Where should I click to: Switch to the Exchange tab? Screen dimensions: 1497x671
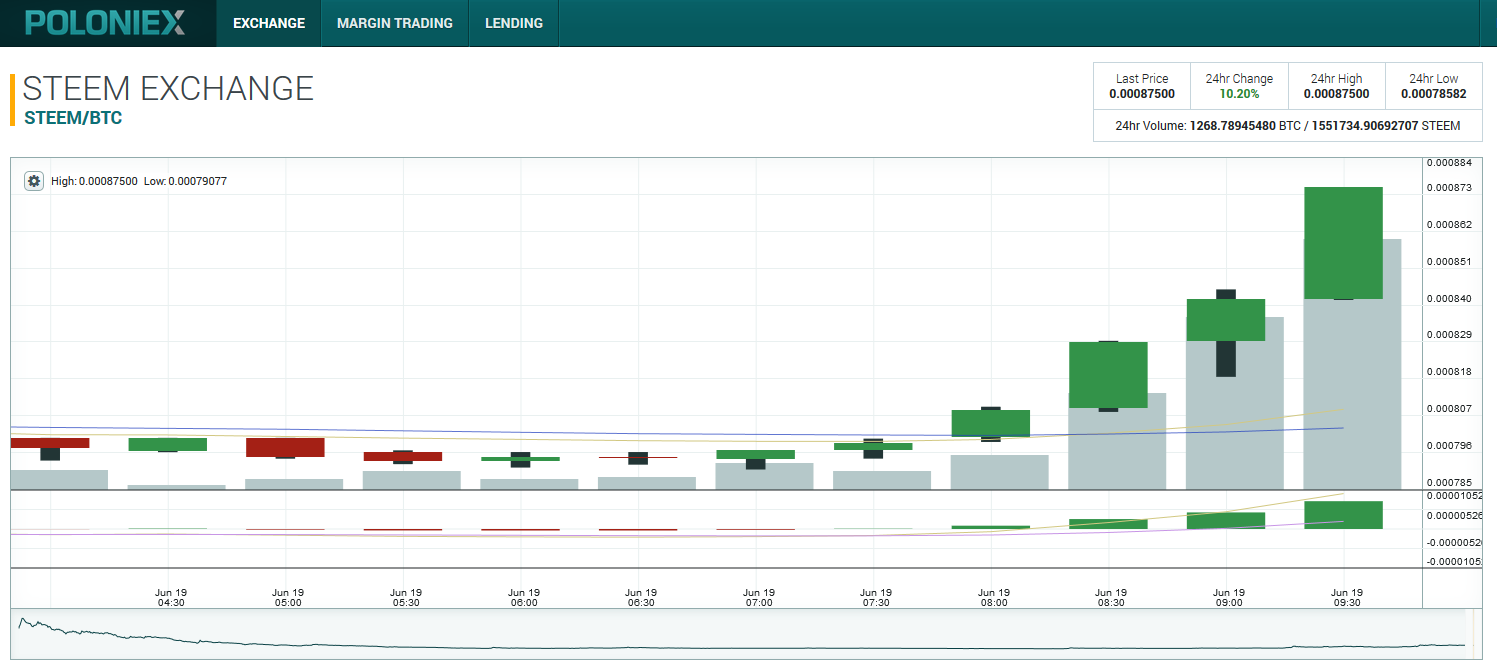tap(269, 23)
